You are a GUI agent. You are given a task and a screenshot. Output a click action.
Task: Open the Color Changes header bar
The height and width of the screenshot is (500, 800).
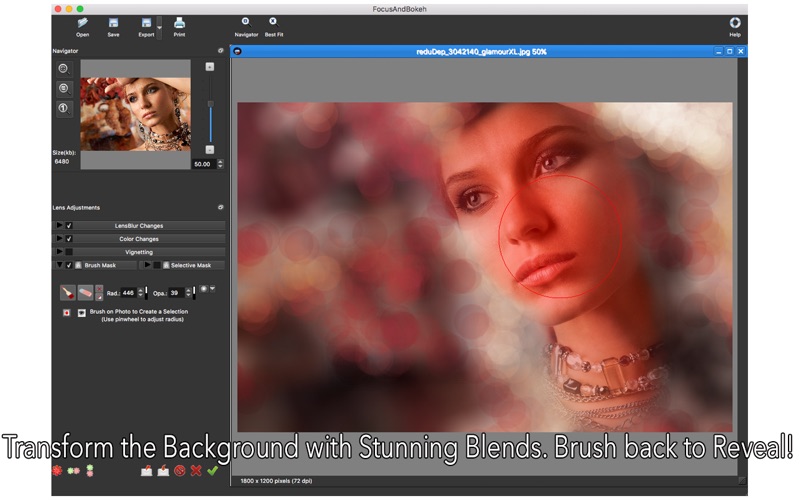pyautogui.click(x=139, y=239)
